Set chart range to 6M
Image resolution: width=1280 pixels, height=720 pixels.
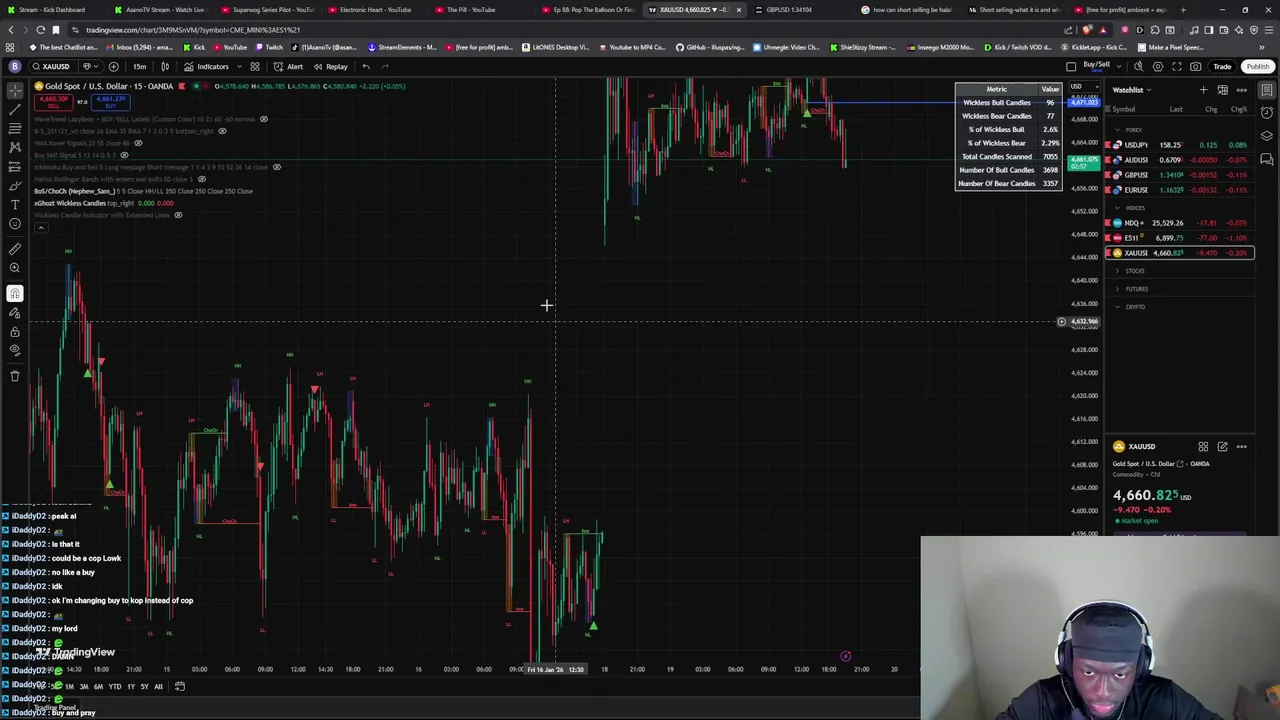97,687
